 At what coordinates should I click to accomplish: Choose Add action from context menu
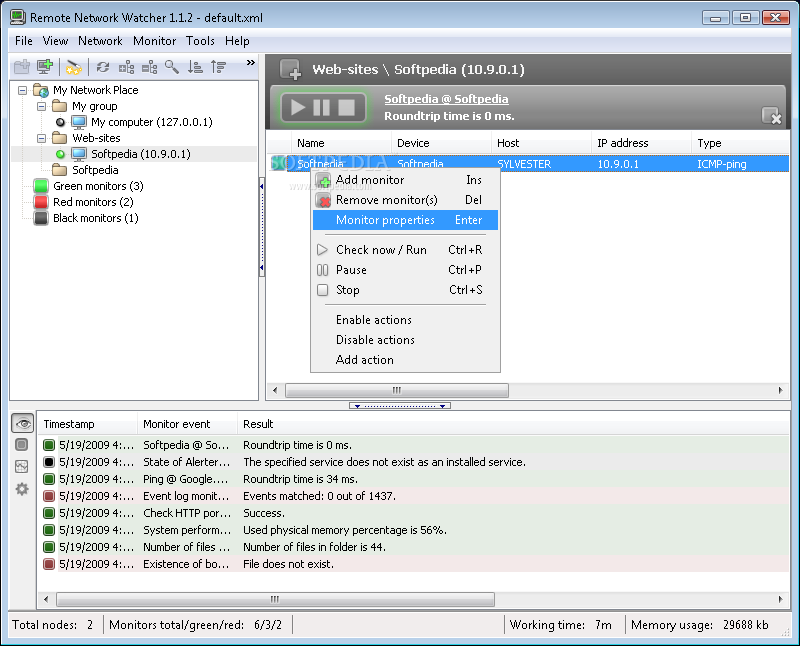pyautogui.click(x=405, y=360)
